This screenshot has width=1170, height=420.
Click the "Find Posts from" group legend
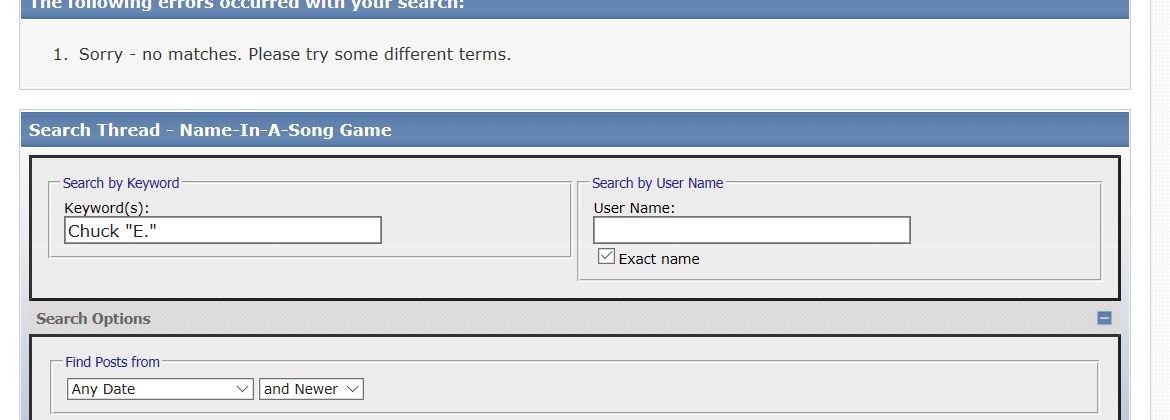coord(112,362)
